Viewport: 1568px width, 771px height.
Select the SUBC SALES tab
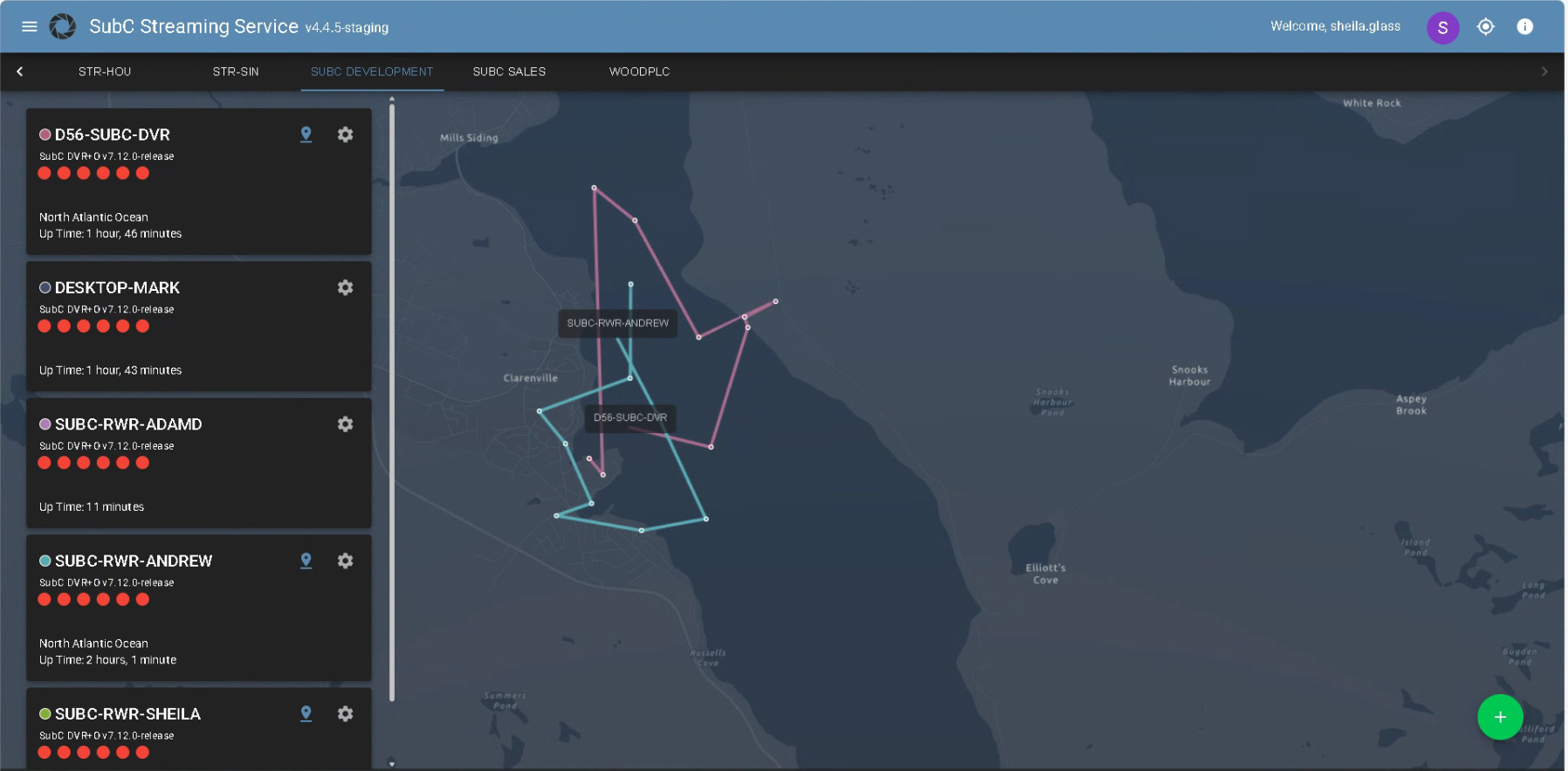coord(509,72)
